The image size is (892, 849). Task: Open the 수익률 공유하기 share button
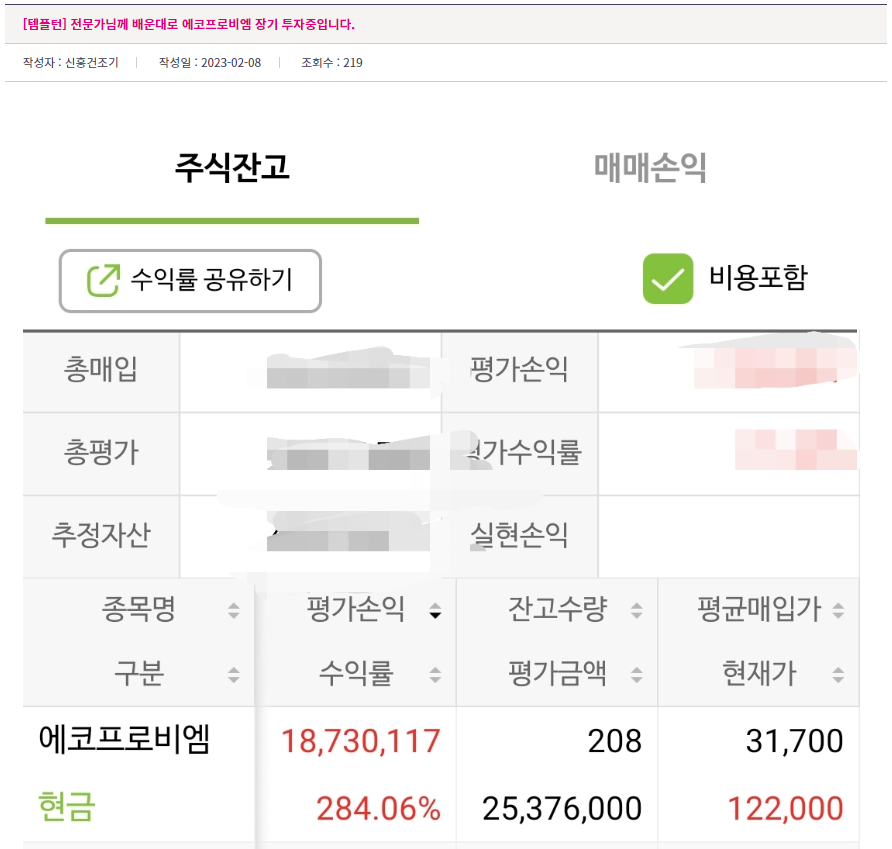[190, 281]
